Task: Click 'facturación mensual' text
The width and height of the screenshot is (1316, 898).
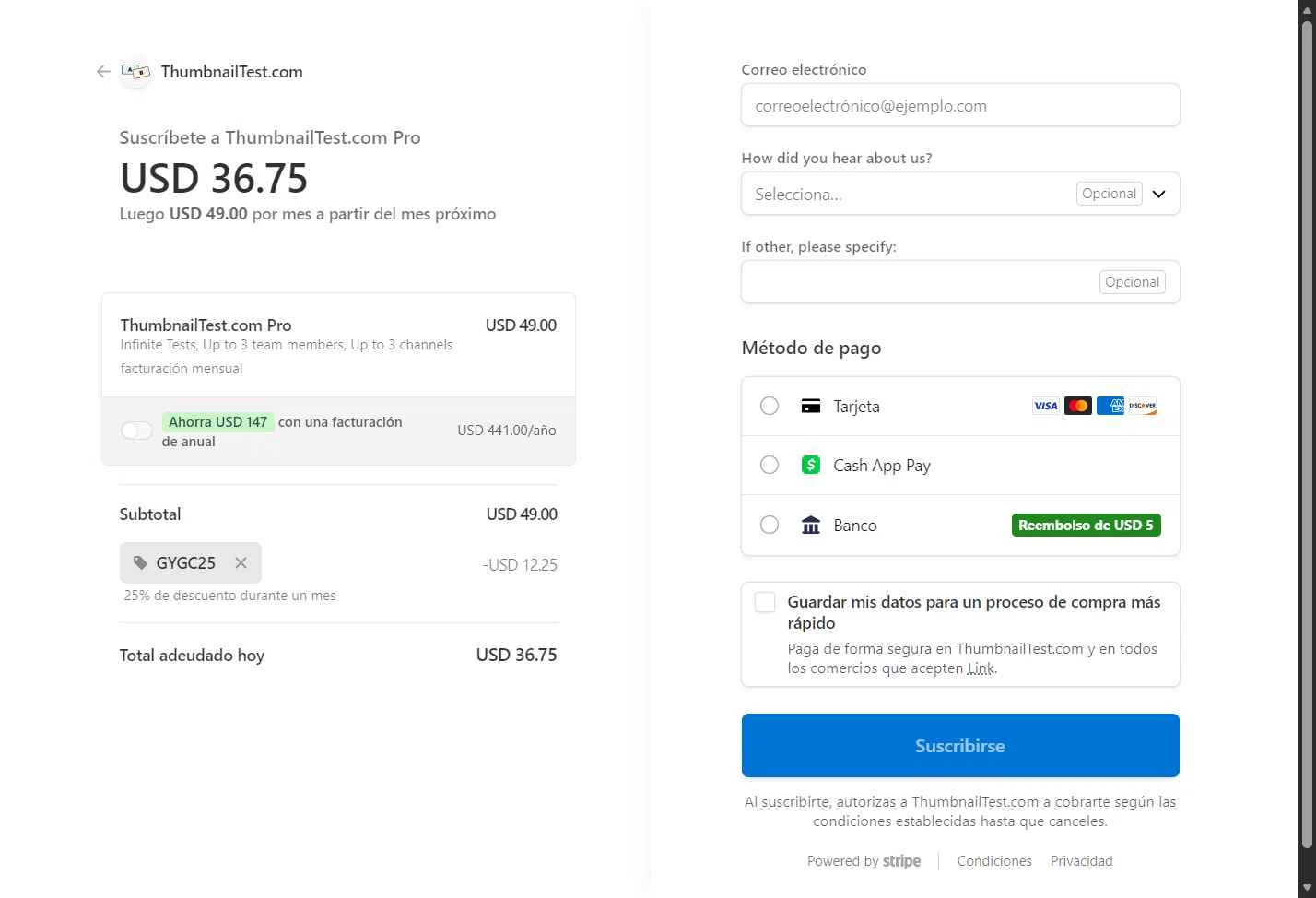Action: click(182, 369)
